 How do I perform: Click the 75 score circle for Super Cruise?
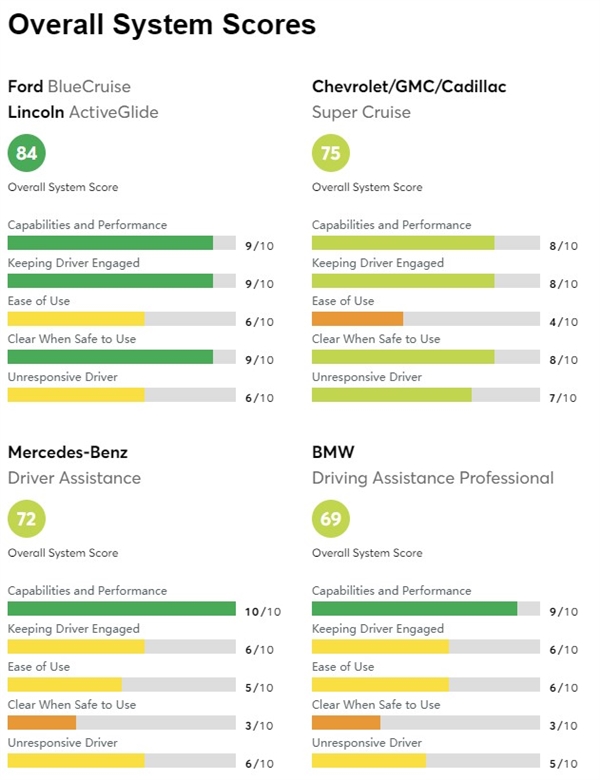click(331, 153)
